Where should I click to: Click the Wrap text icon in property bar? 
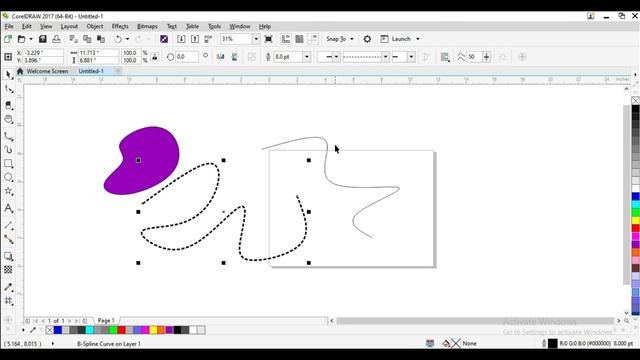445,57
